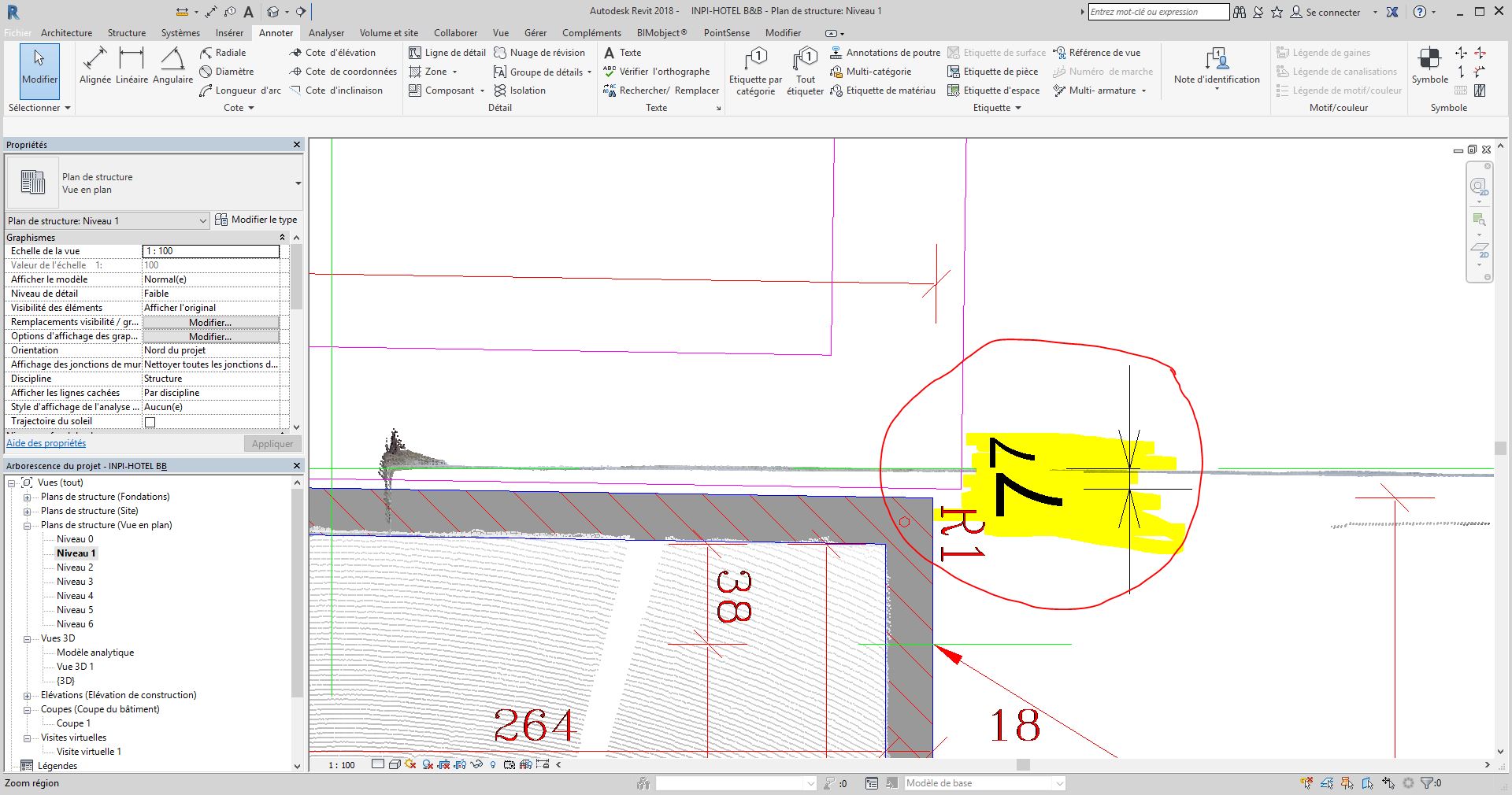The image size is (1512, 795).
Task: Expand the Cote panel dropdown
Action: [239, 108]
